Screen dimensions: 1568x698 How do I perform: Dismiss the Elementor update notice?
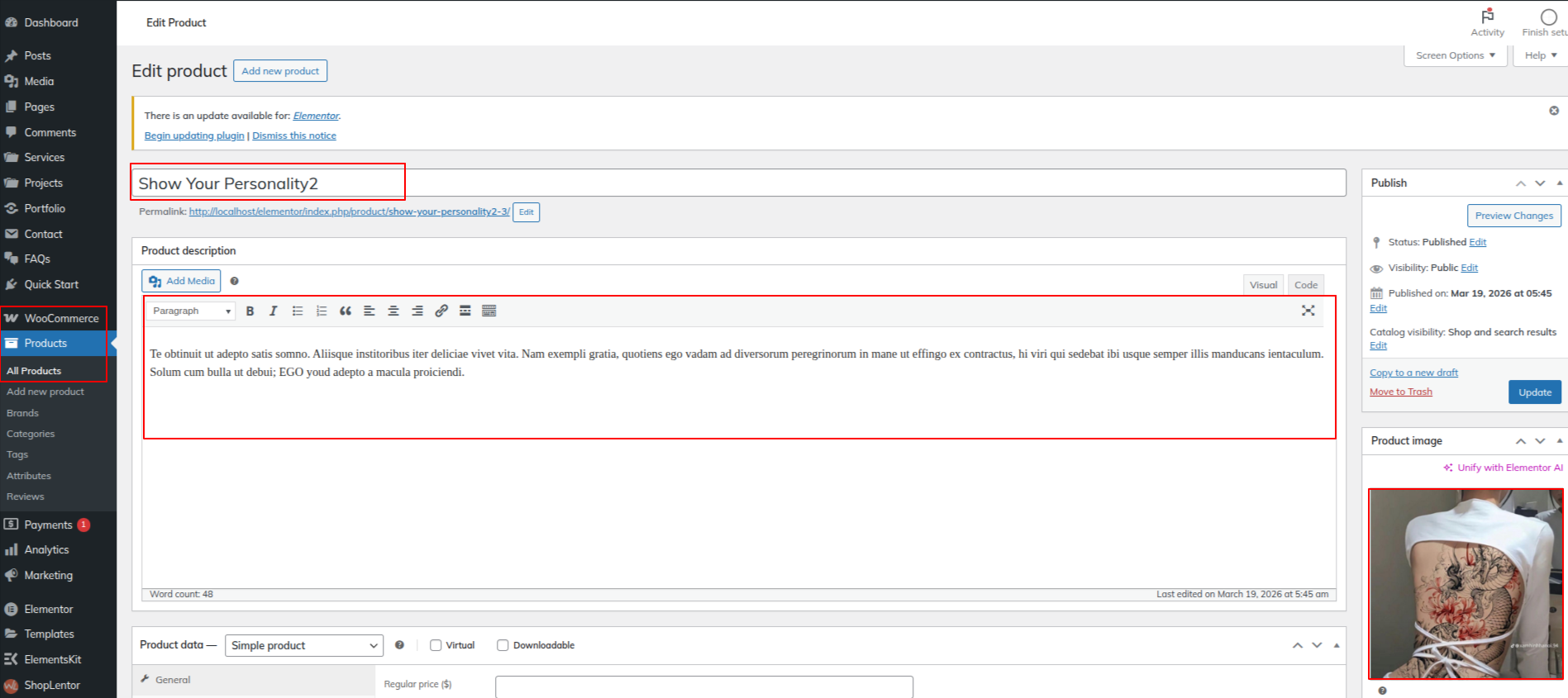click(x=293, y=135)
